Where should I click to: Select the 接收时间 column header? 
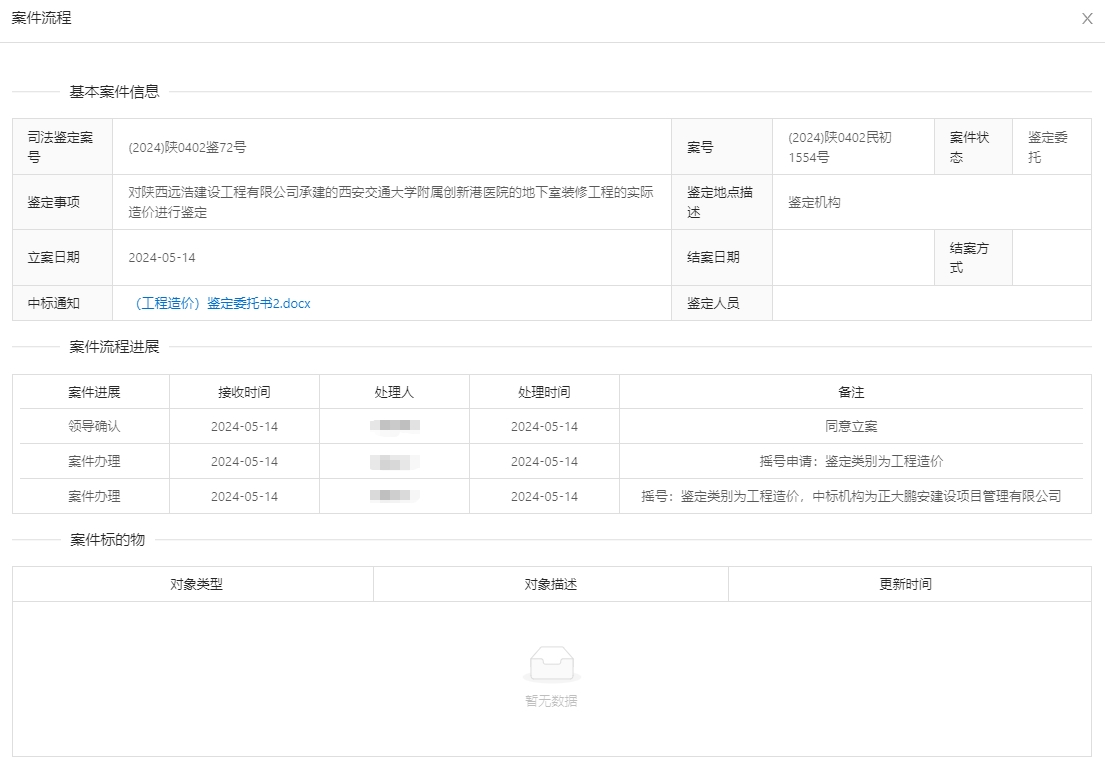click(244, 392)
